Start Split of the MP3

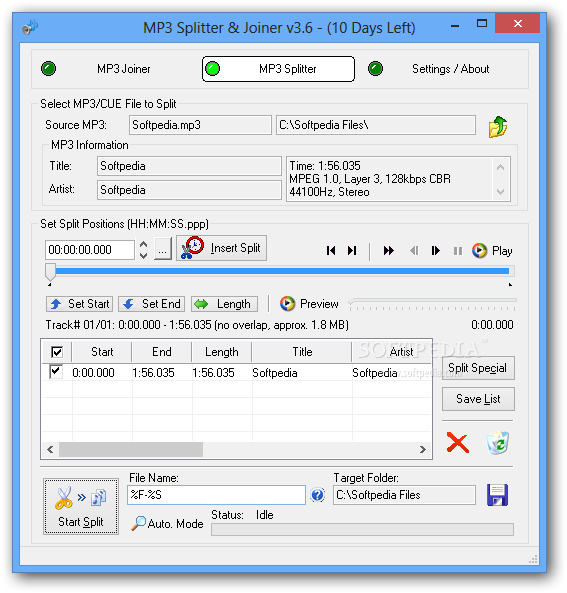tap(81, 506)
